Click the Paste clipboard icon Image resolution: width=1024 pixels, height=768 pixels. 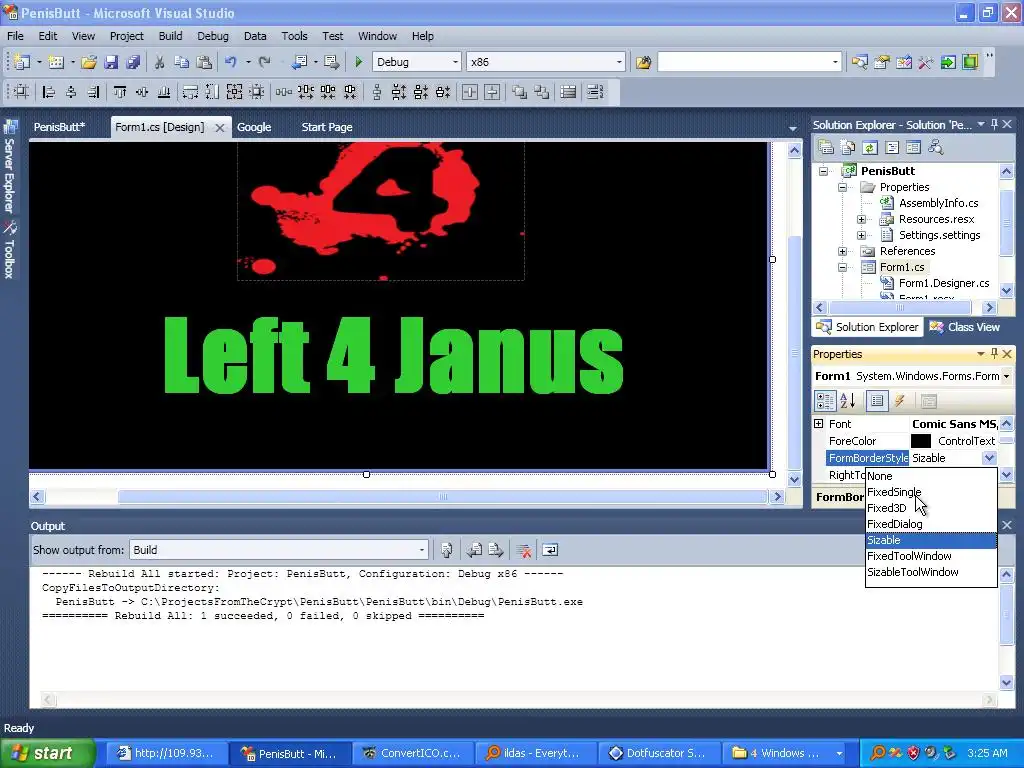pos(204,62)
